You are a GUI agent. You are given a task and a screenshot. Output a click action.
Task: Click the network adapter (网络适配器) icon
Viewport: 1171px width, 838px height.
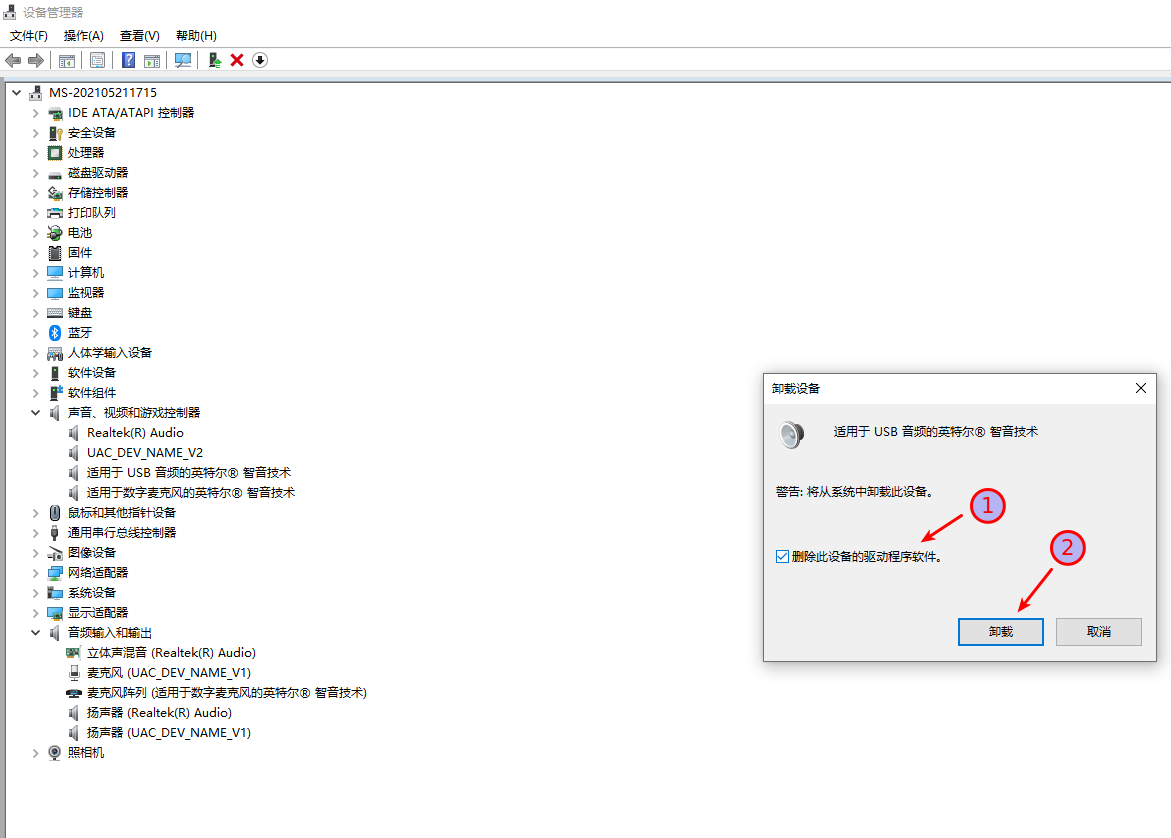tap(55, 573)
